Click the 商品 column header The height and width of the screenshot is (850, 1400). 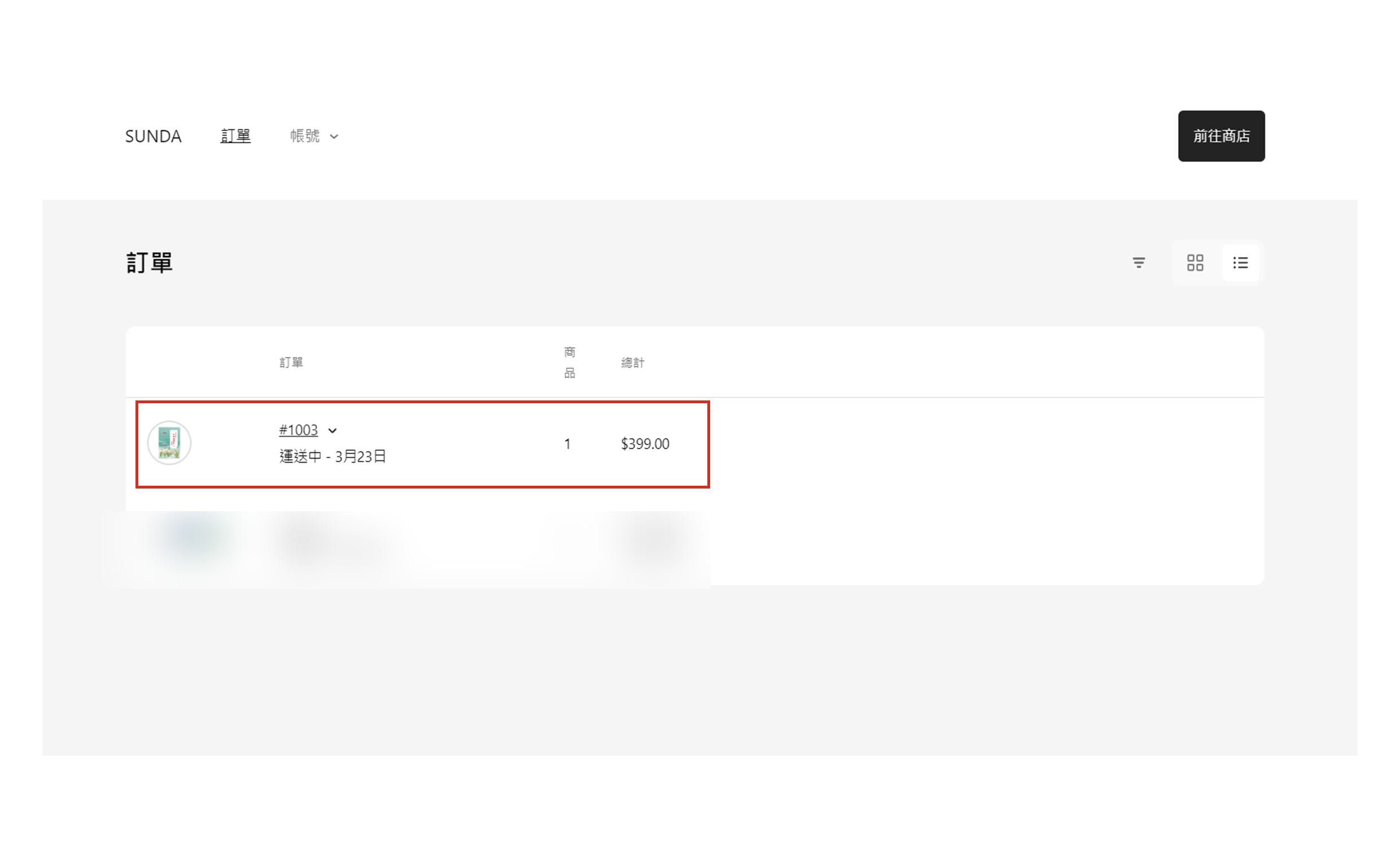[x=570, y=362]
